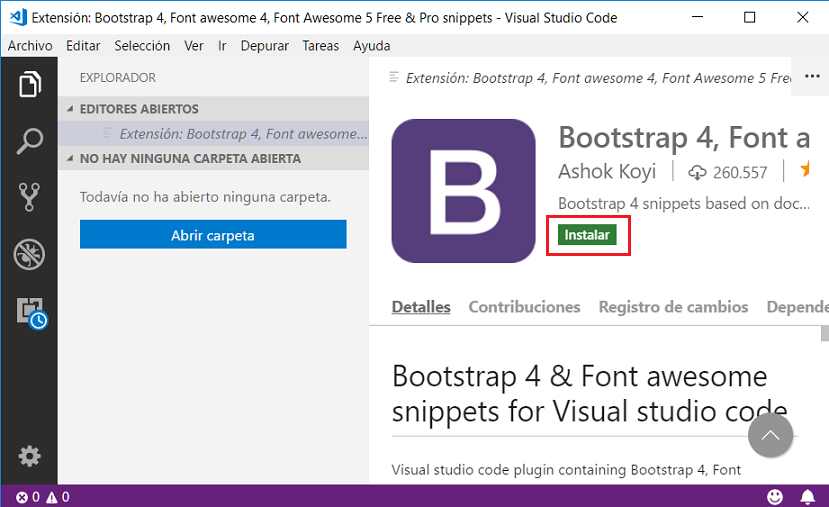Open the Debug bug icon in activity bar
This screenshot has width=829, height=507.
click(x=29, y=255)
